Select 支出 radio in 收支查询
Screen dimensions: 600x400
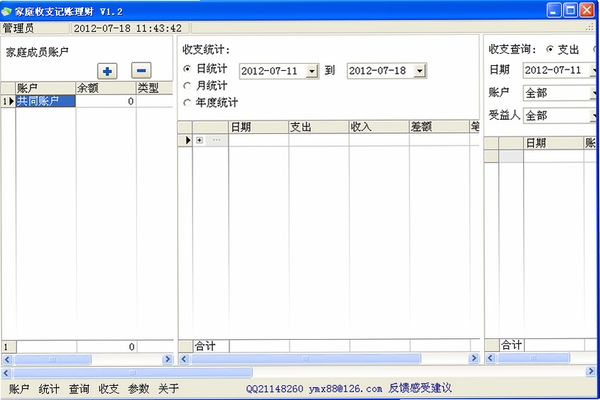pos(562,49)
